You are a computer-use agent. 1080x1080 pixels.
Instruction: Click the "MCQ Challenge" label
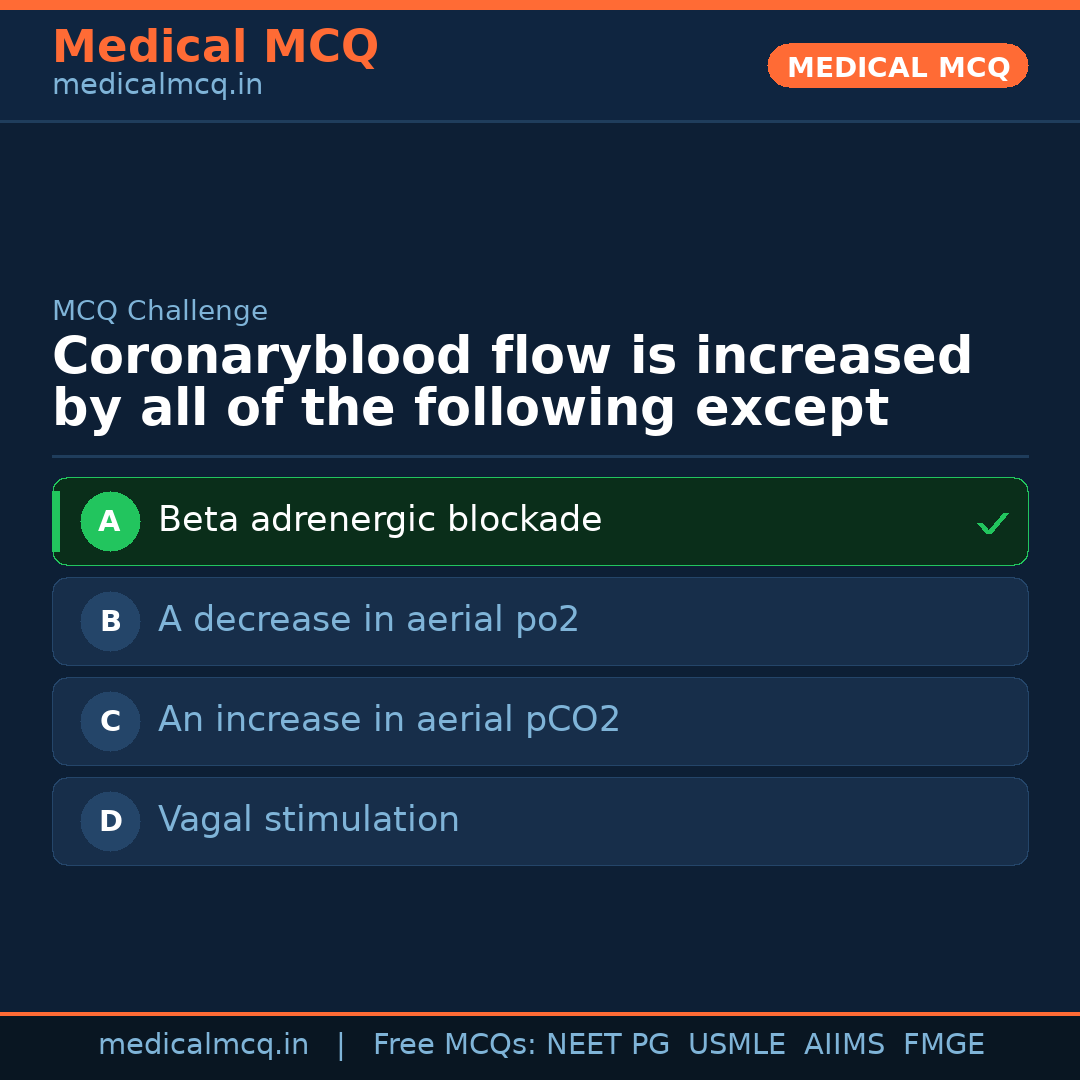pyautogui.click(x=160, y=311)
